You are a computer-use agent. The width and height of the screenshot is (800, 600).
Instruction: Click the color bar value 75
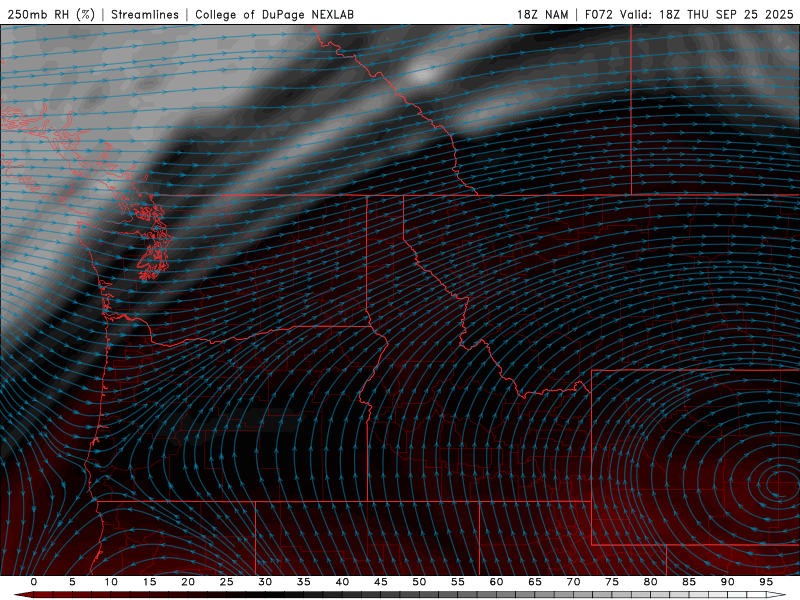[612, 582]
